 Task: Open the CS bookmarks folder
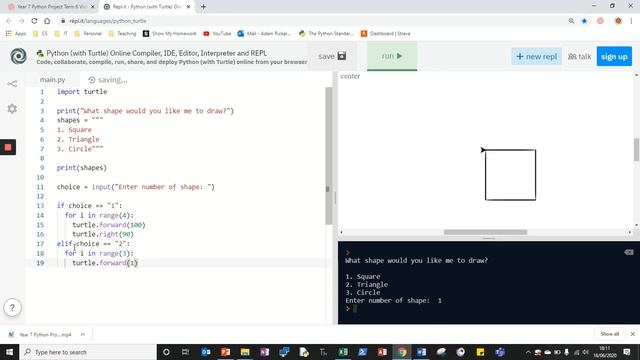[40, 33]
